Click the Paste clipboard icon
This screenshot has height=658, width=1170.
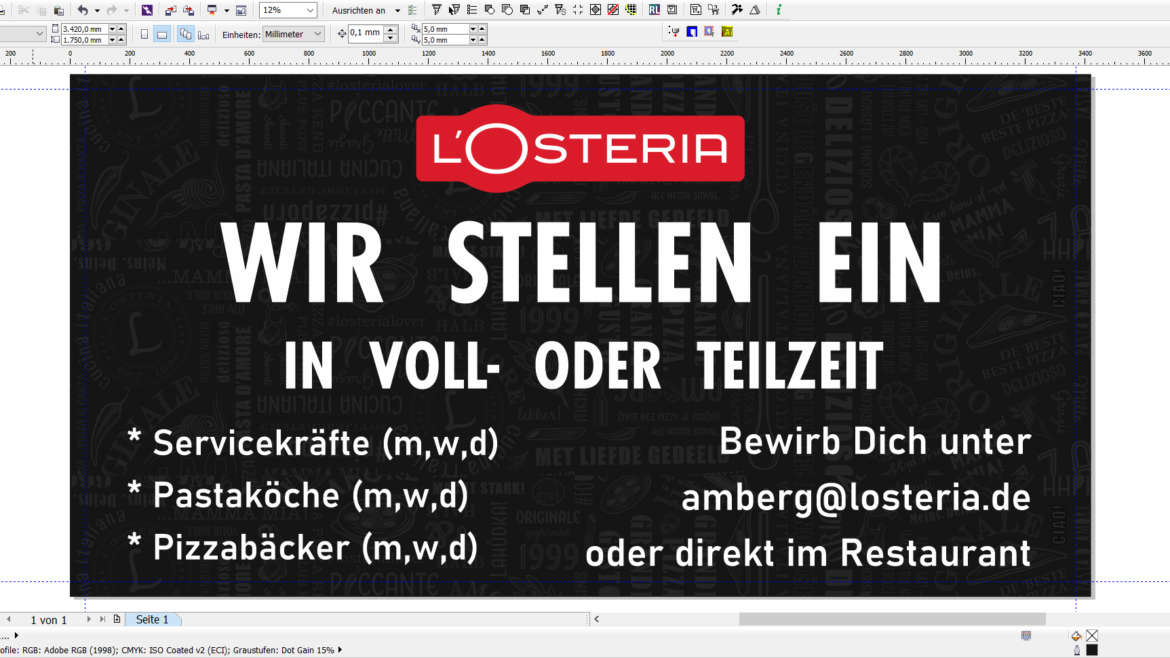click(59, 10)
